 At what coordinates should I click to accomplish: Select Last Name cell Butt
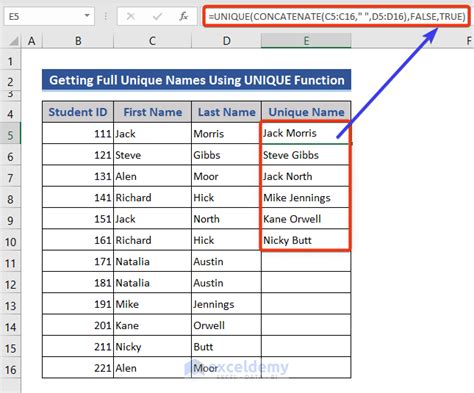coord(226,347)
